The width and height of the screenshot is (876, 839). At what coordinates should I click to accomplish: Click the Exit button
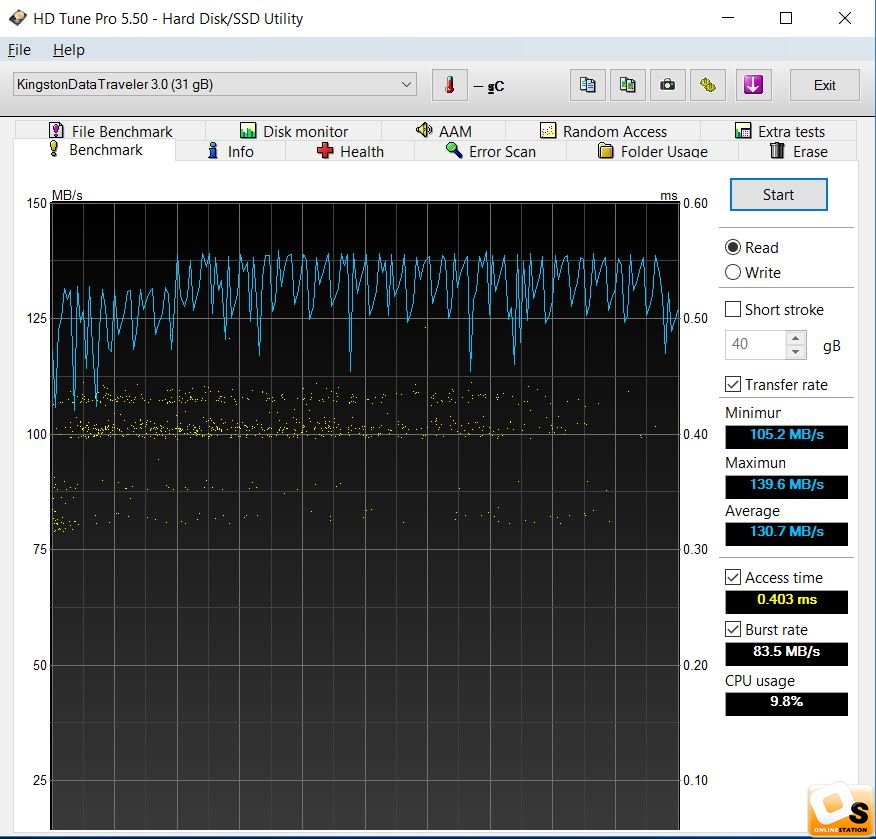pyautogui.click(x=824, y=85)
